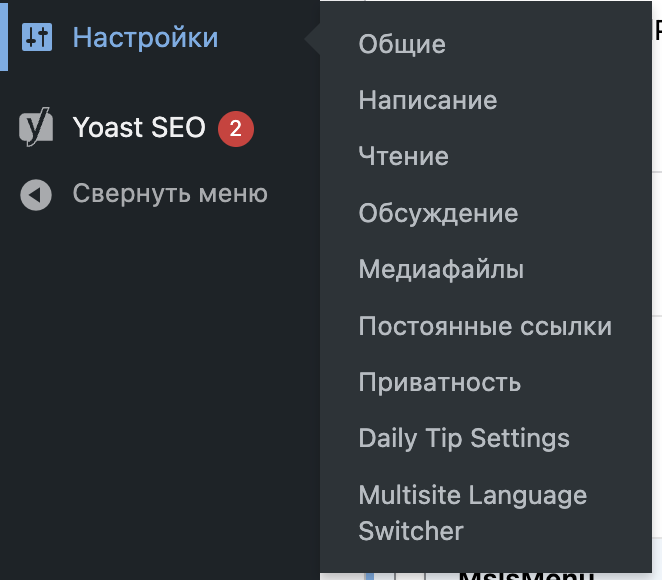Click the submenu pointer arrow beside Настройки
The height and width of the screenshot is (580, 662).
point(312,39)
